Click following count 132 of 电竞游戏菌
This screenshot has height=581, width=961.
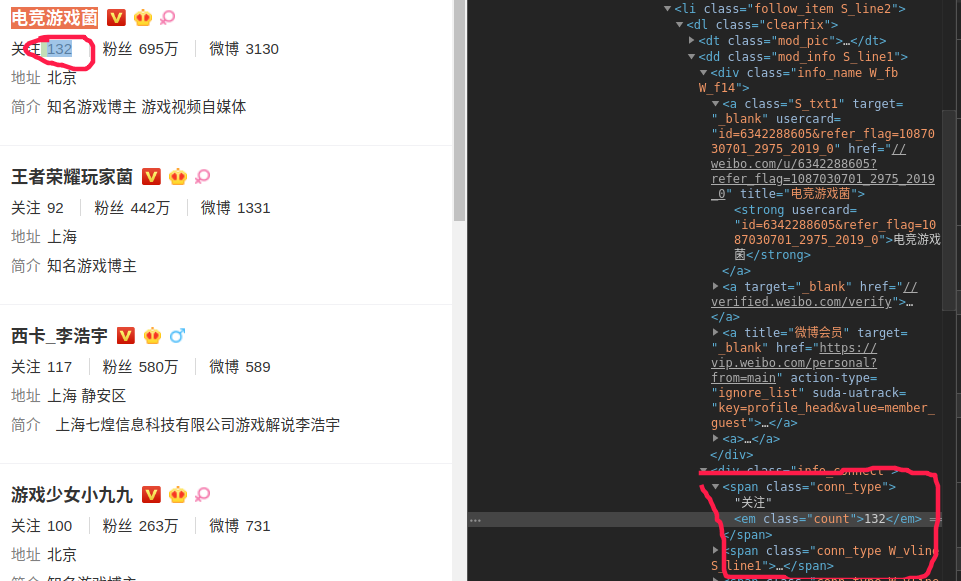[x=59, y=49]
